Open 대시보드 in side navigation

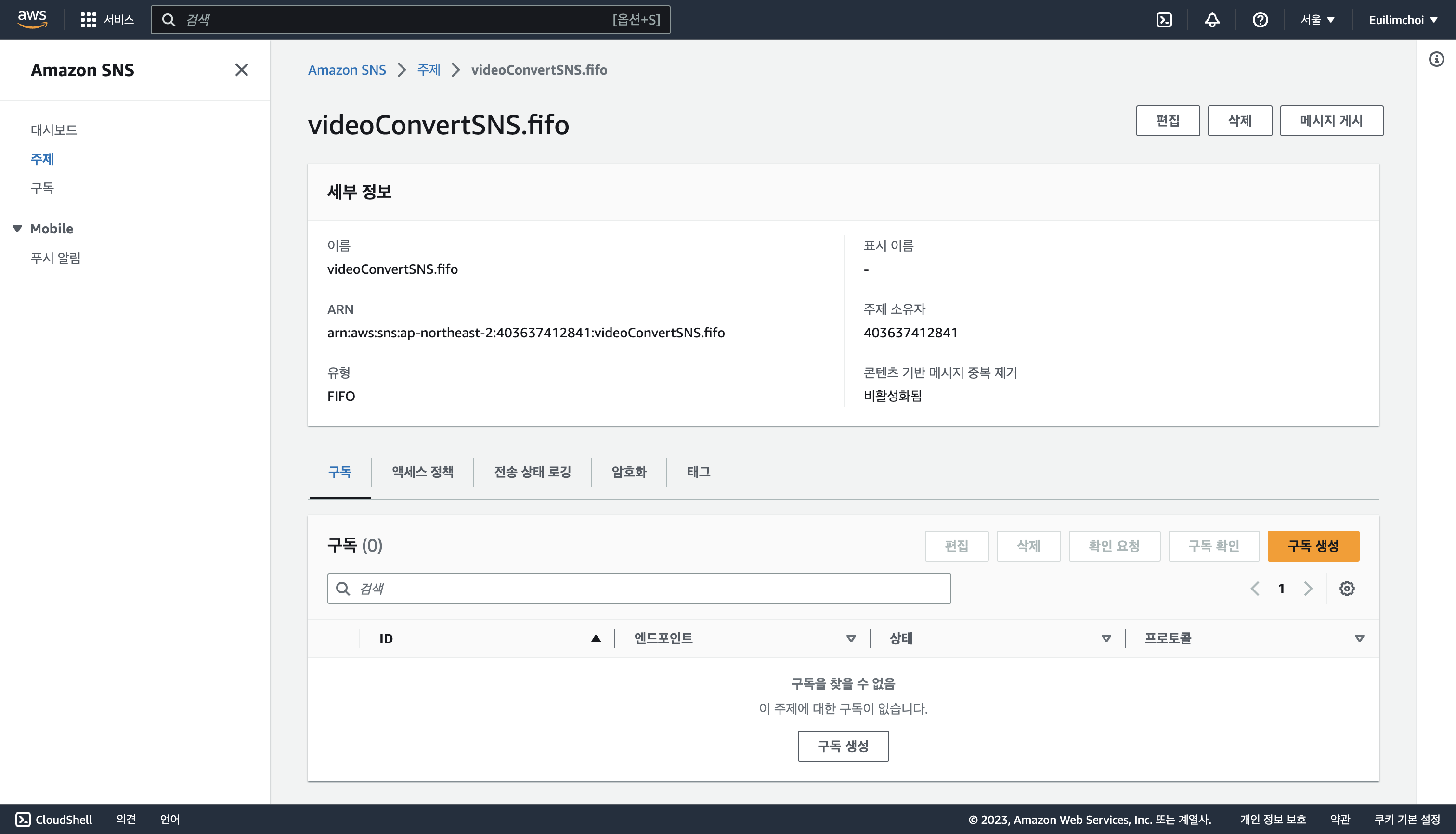click(x=54, y=130)
